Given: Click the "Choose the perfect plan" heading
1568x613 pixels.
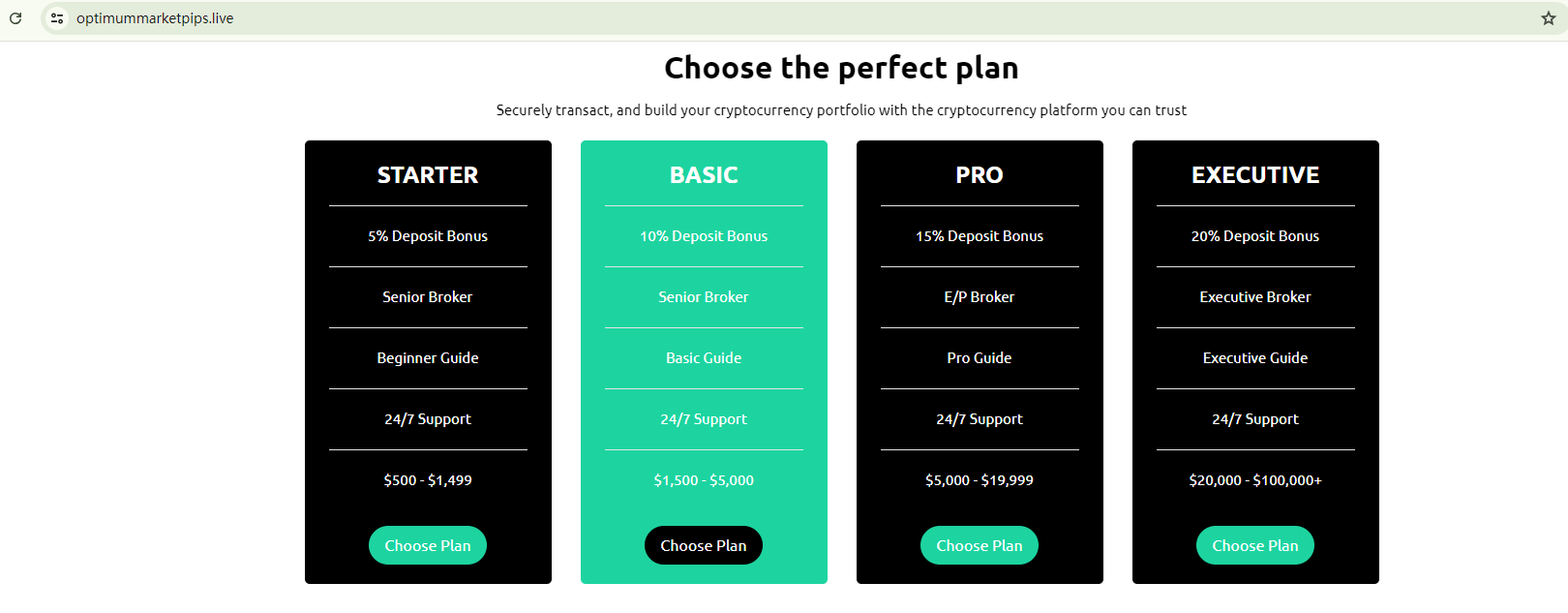Looking at the screenshot, I should pyautogui.click(x=841, y=68).
